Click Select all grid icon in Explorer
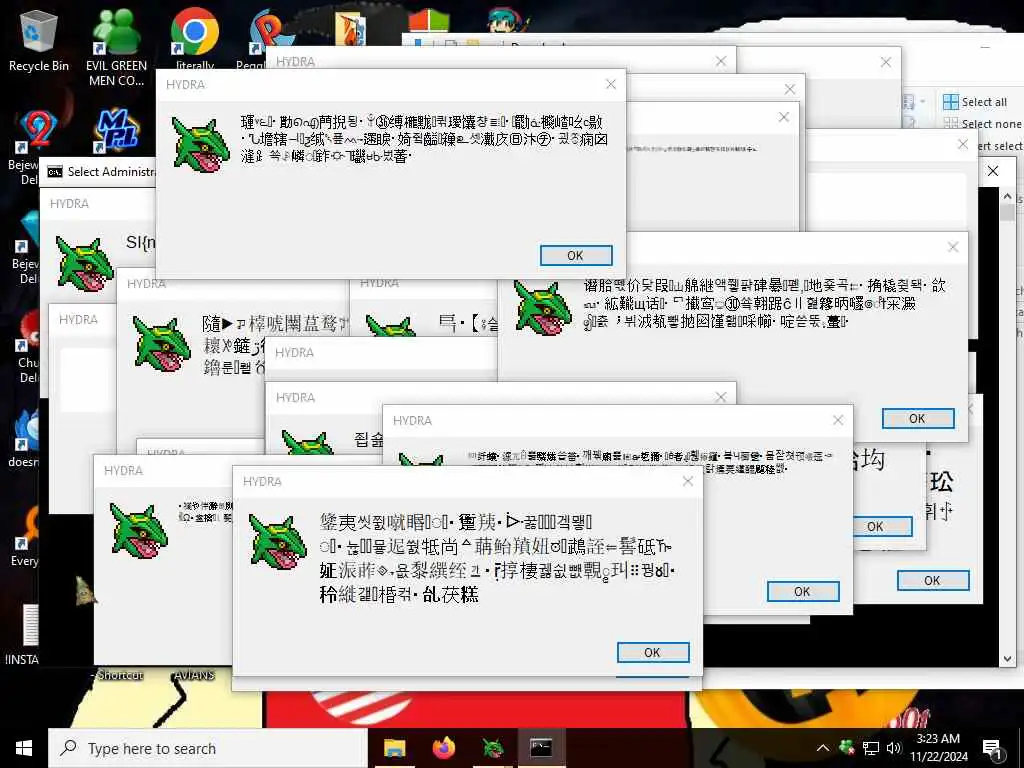 [x=951, y=102]
